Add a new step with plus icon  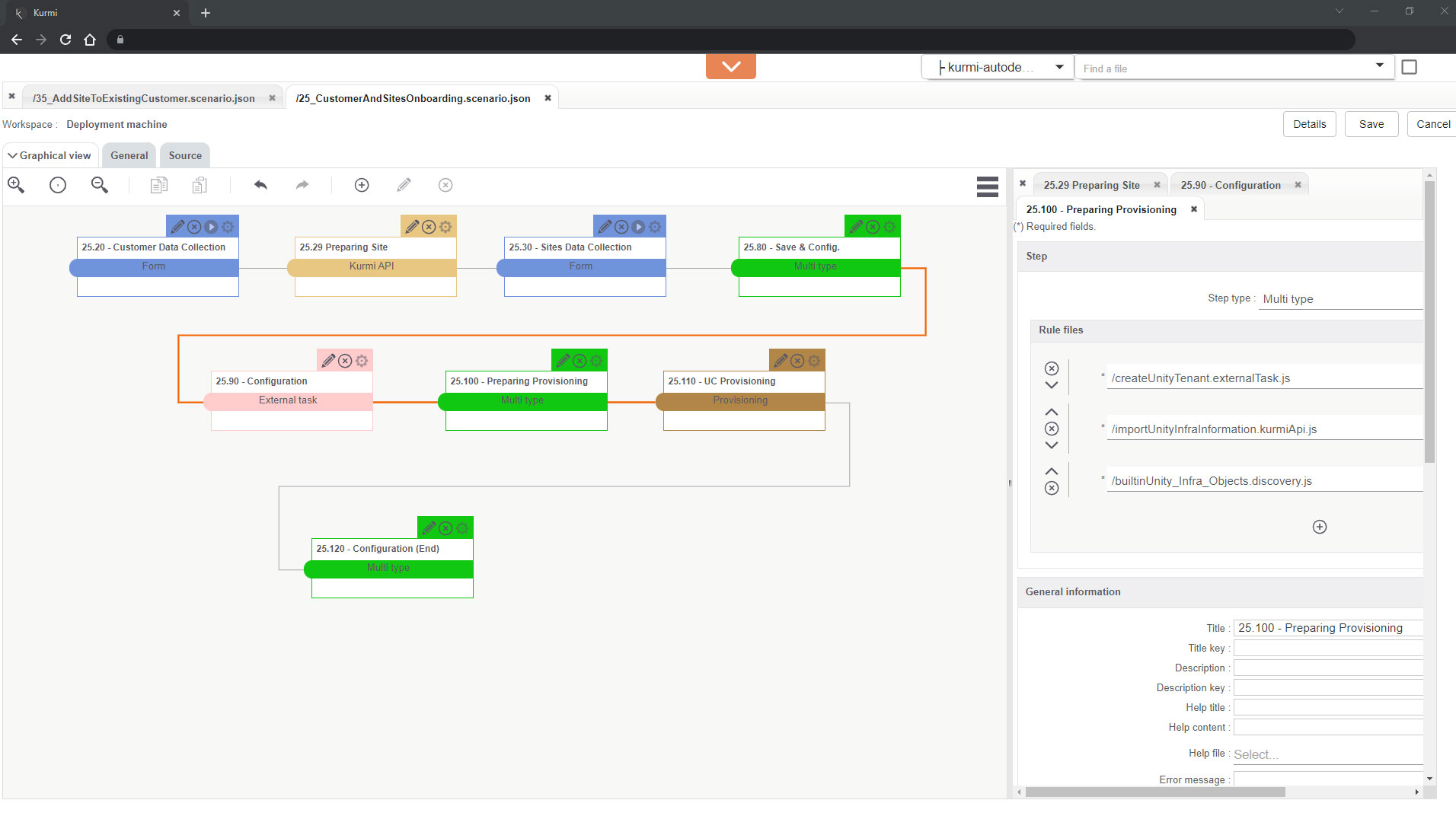coord(362,185)
